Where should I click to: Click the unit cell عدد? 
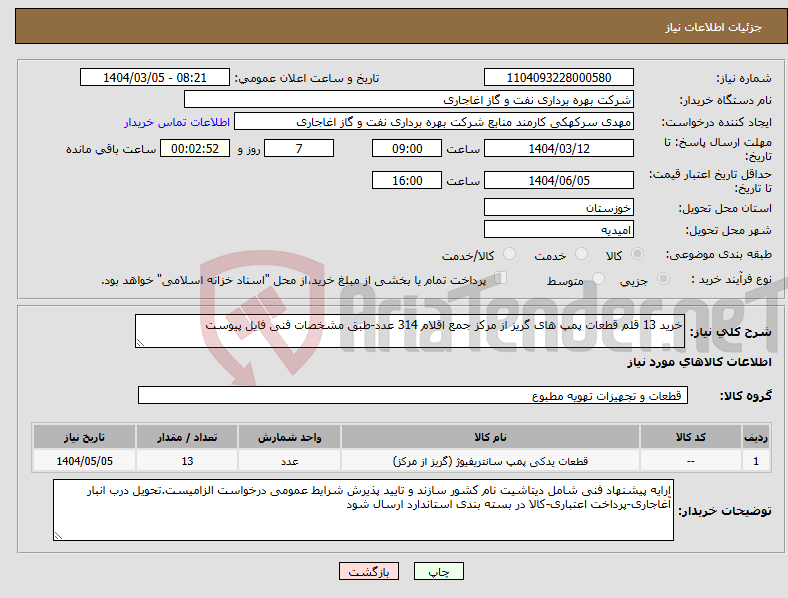(289, 461)
